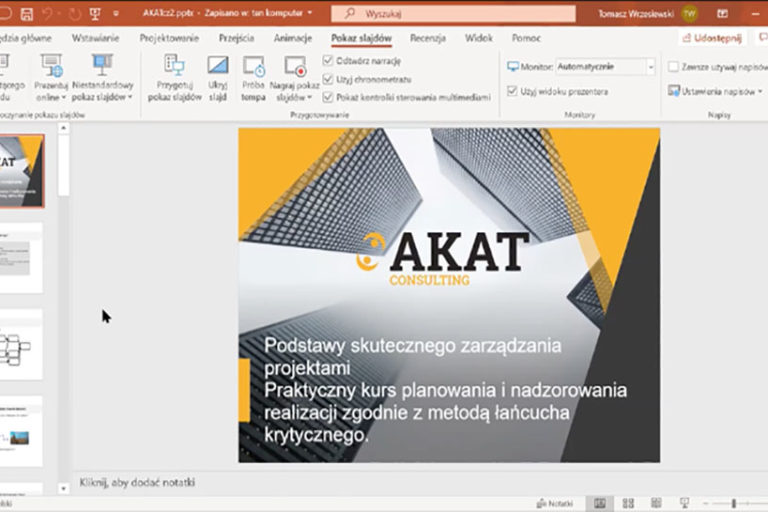Click the Ukryj slajd icon
The height and width of the screenshot is (512, 768).
[x=217, y=68]
